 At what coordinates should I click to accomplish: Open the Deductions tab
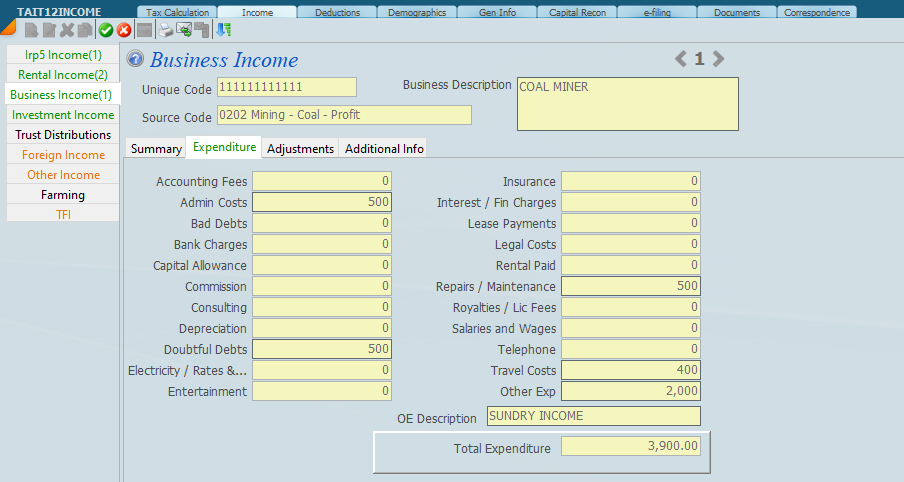coord(337,13)
